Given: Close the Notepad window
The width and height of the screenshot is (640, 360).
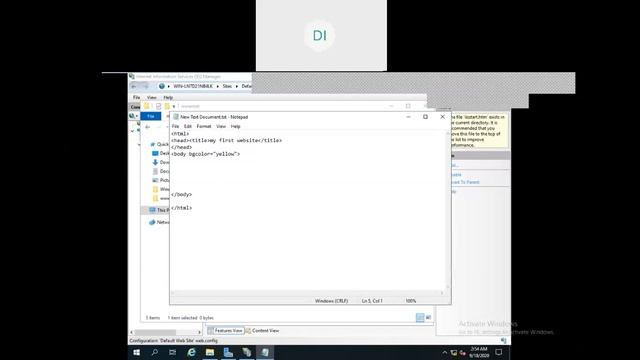Looking at the screenshot, I should click(442, 117).
